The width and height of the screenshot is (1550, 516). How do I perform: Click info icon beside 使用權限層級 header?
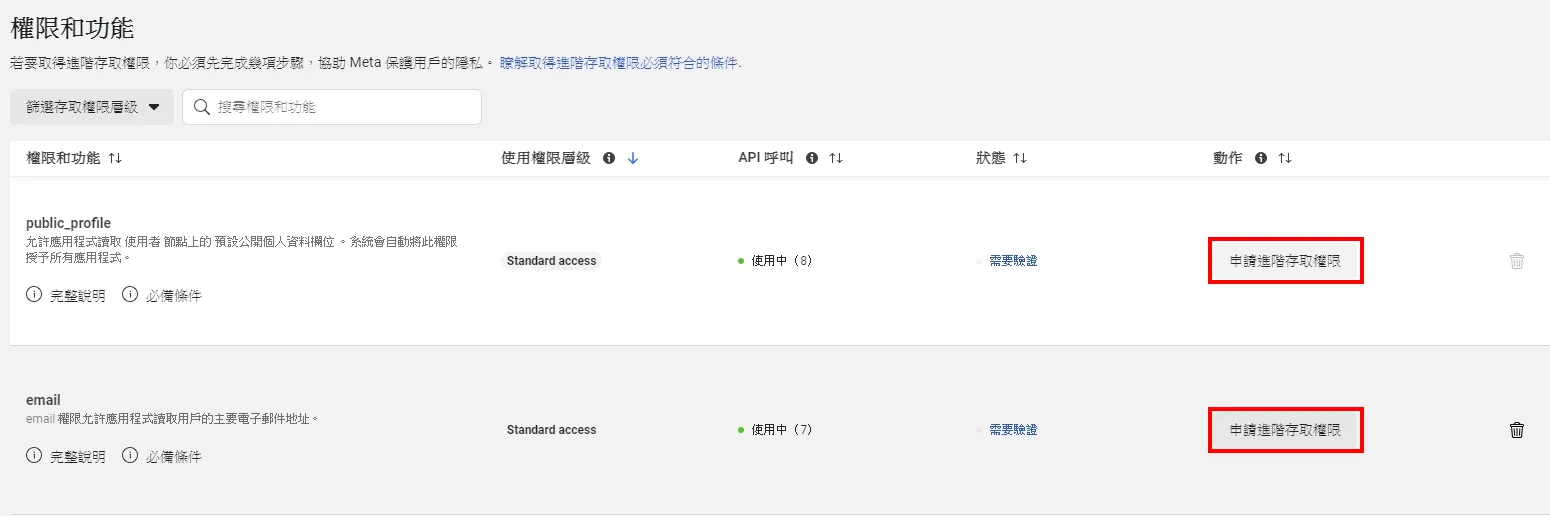[x=609, y=158]
